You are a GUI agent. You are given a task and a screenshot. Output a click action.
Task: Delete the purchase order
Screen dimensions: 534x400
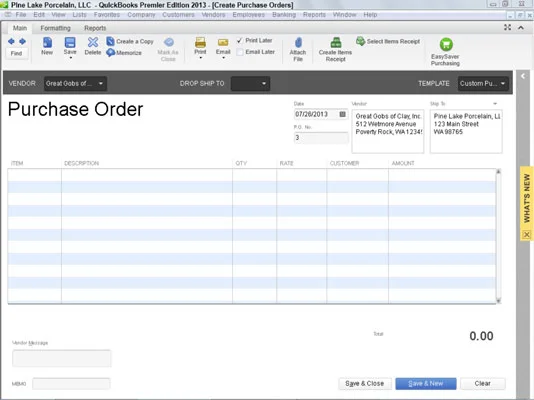click(x=93, y=43)
